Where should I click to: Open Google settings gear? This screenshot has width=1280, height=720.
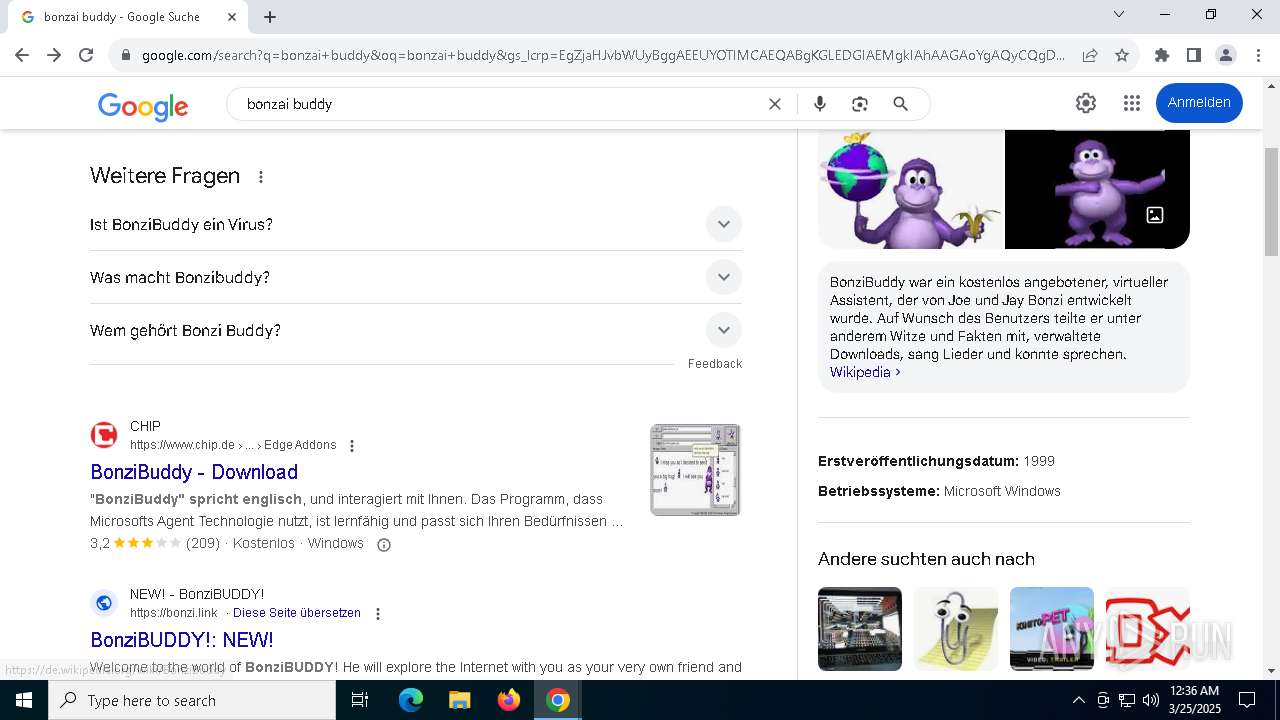click(x=1086, y=103)
